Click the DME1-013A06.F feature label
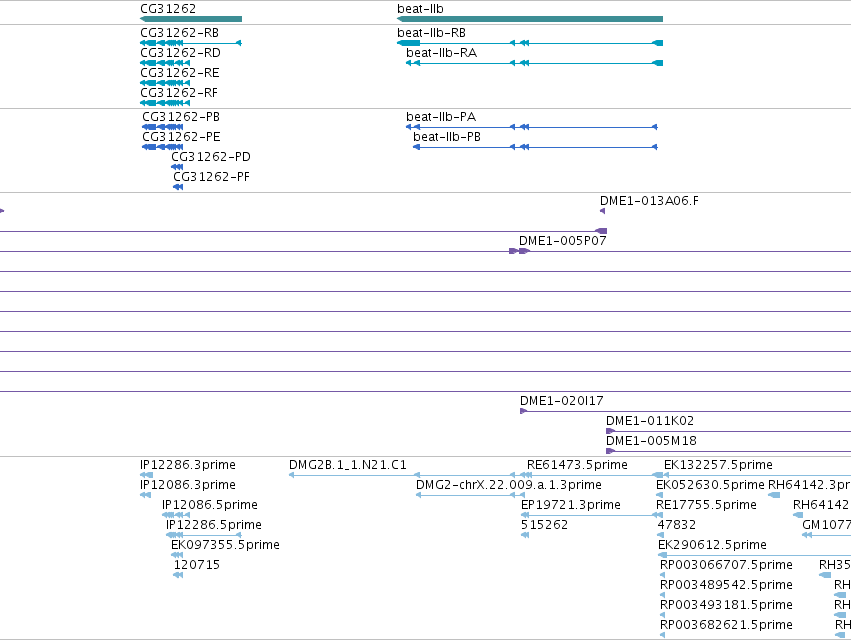The height and width of the screenshot is (640, 851). click(x=649, y=201)
